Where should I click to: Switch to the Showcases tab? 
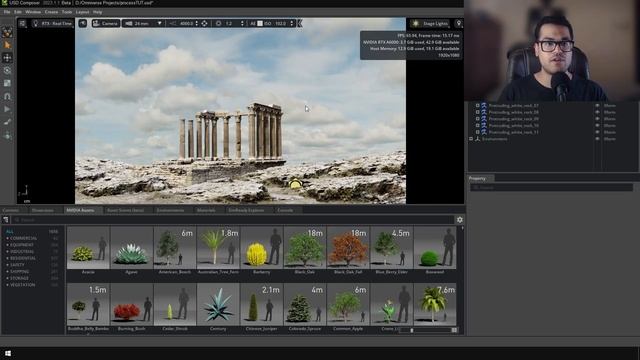tap(43, 210)
